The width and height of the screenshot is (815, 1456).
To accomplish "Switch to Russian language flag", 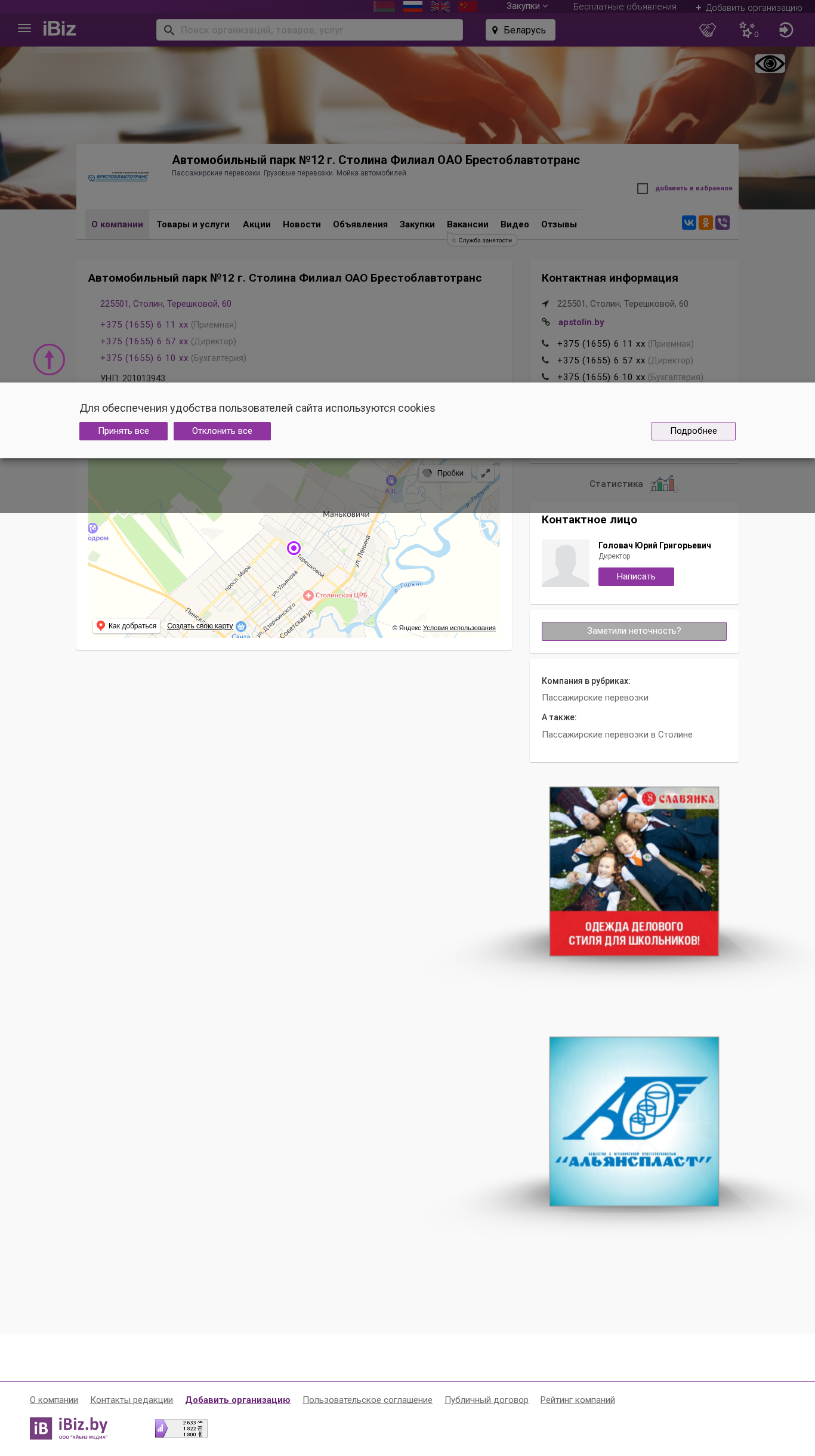I will pos(413,6).
